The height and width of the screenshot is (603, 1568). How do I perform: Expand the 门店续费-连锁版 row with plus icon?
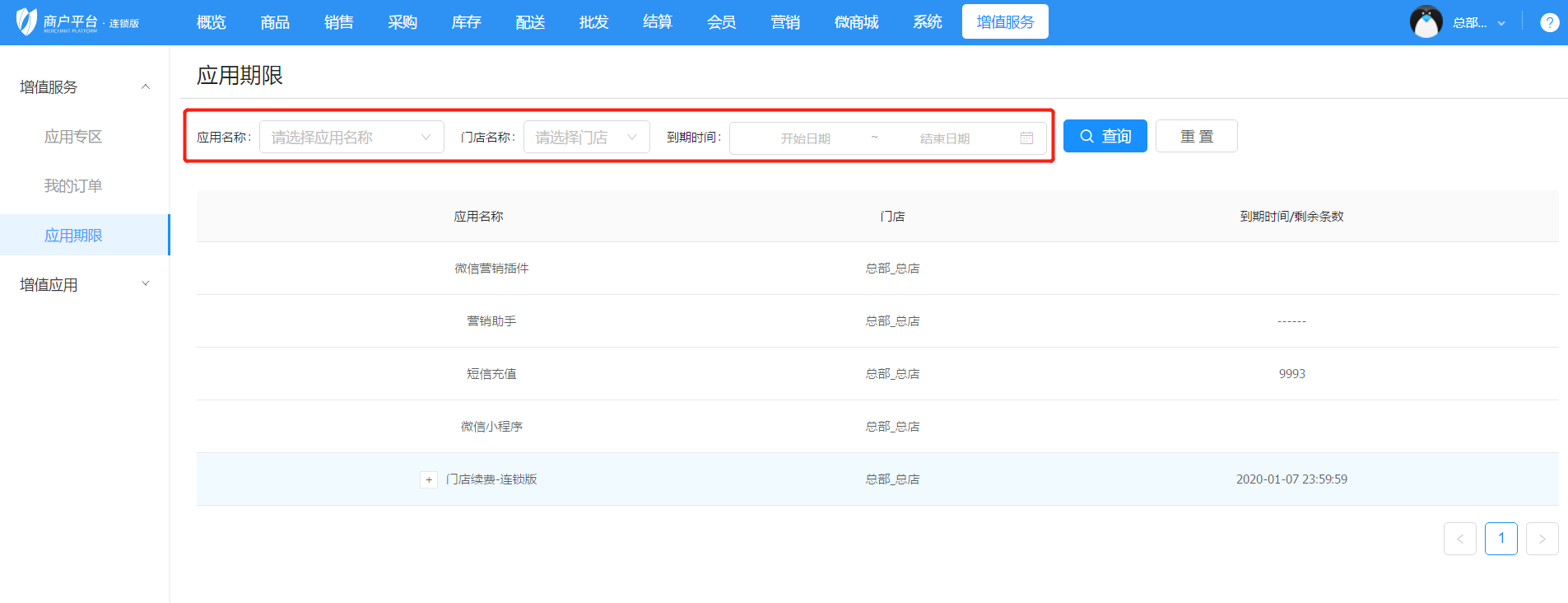429,479
